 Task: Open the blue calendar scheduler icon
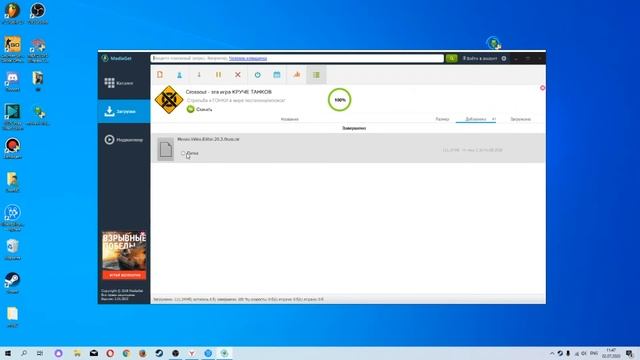click(277, 75)
